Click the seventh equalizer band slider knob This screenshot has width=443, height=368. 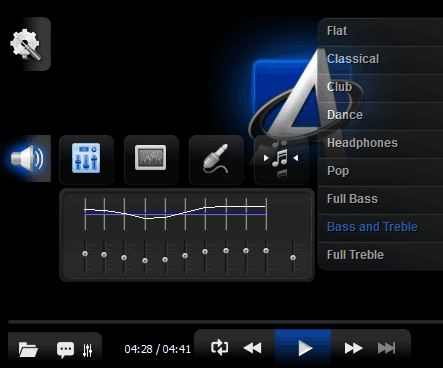click(205, 252)
